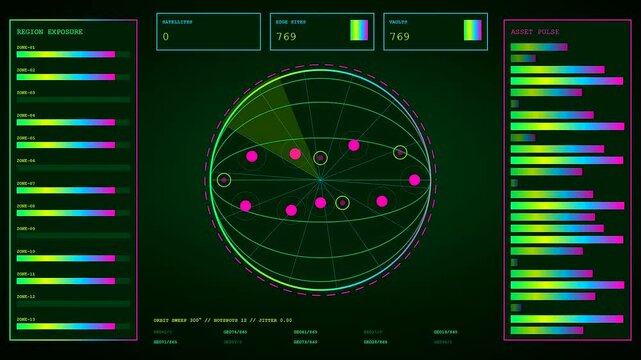Screen dimensions: 641x360
Task: Select the ZONE-02 exposure bar
Action: click(73, 77)
